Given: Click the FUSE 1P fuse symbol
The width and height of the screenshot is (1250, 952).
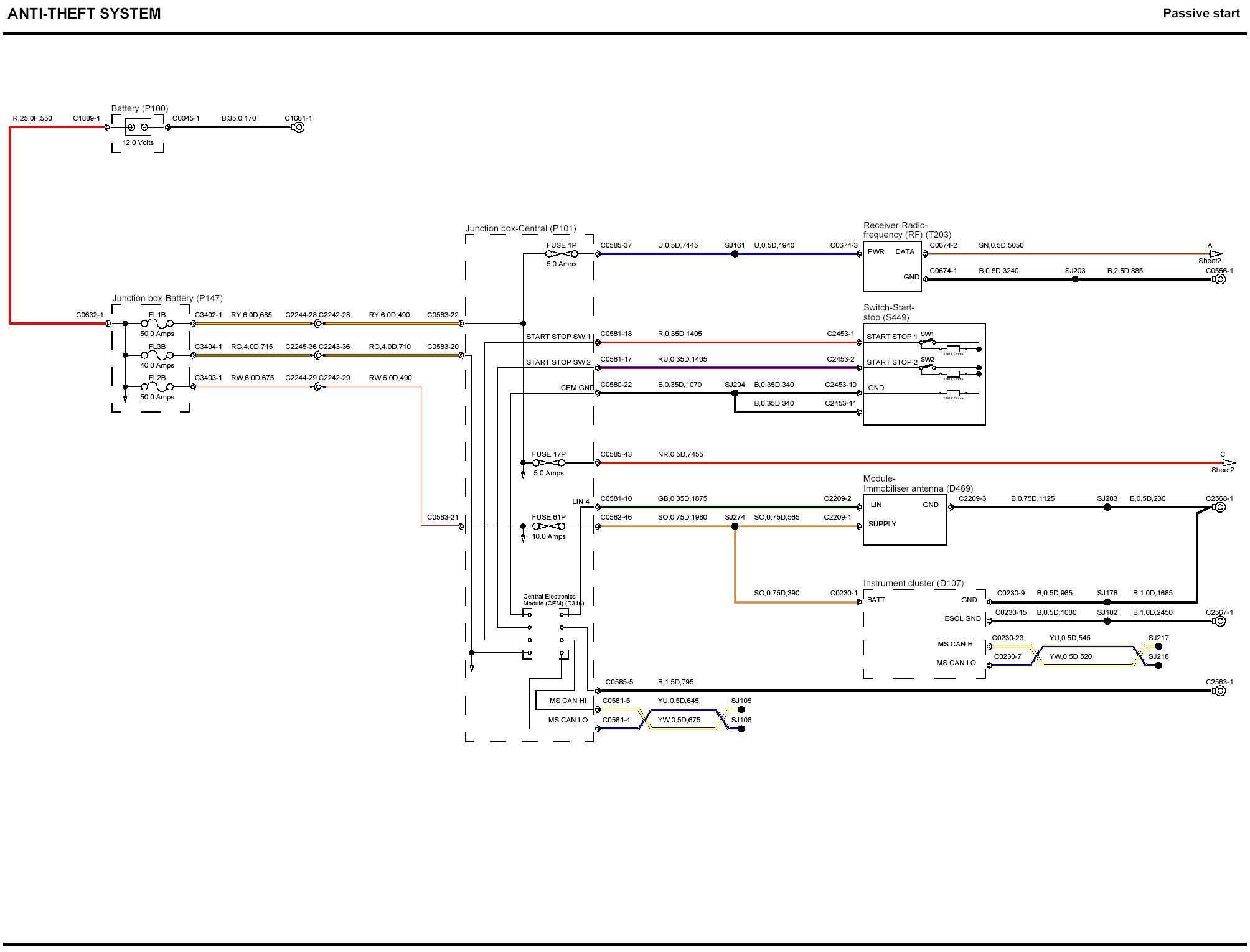Looking at the screenshot, I should click(561, 254).
